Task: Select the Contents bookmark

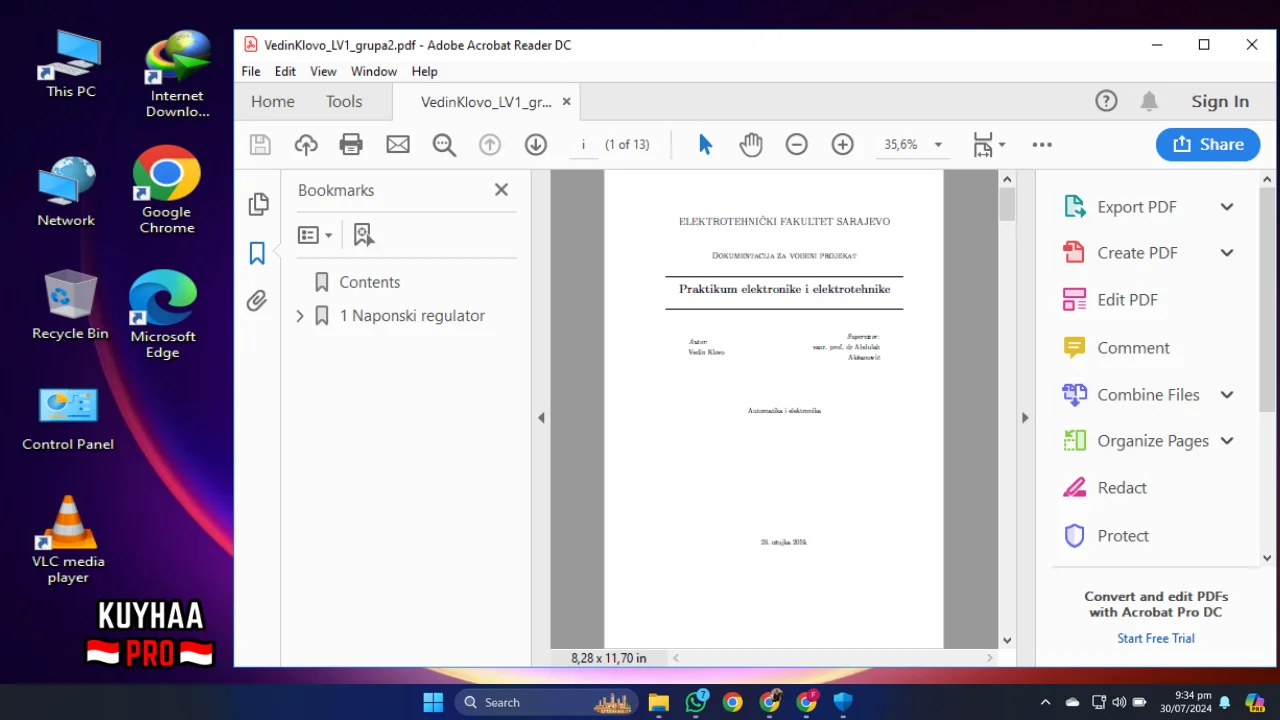Action: (x=369, y=282)
